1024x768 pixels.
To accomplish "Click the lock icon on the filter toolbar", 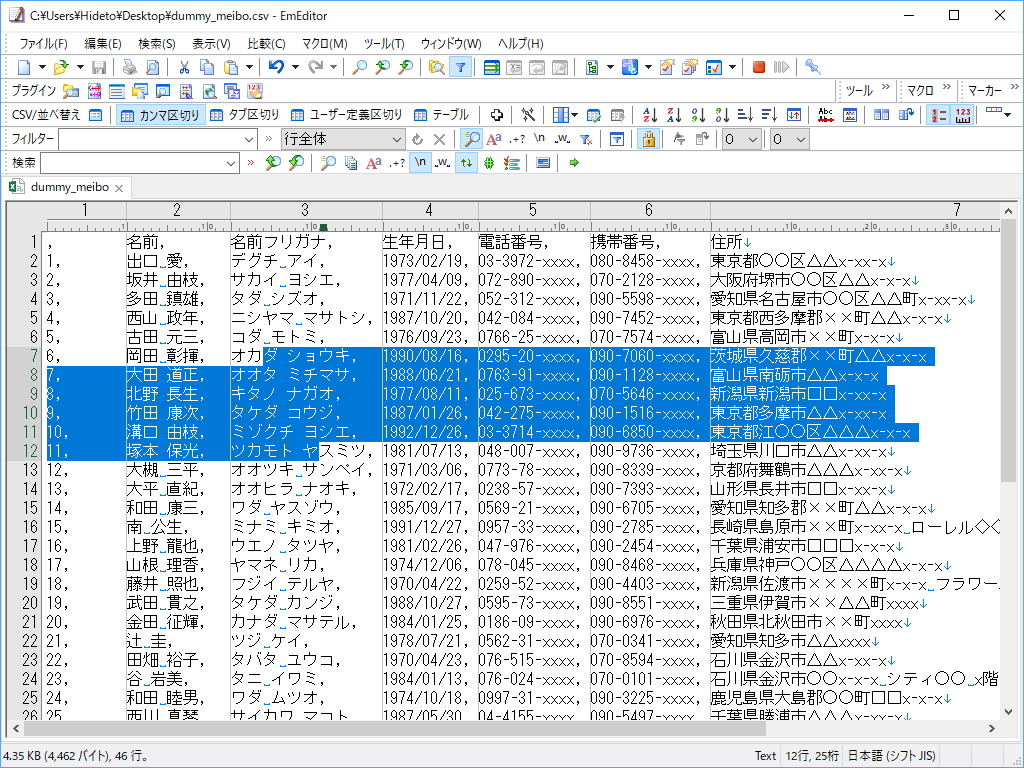I will (x=648, y=139).
